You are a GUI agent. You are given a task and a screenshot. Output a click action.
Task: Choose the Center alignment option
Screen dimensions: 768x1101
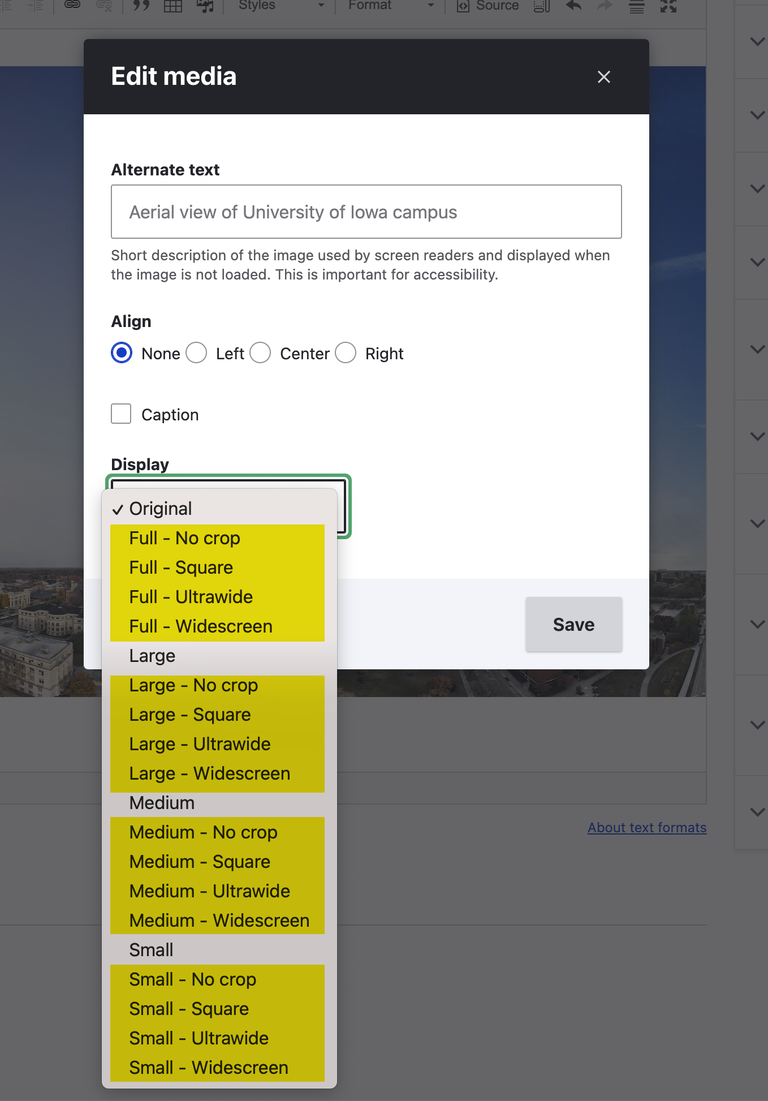(260, 353)
